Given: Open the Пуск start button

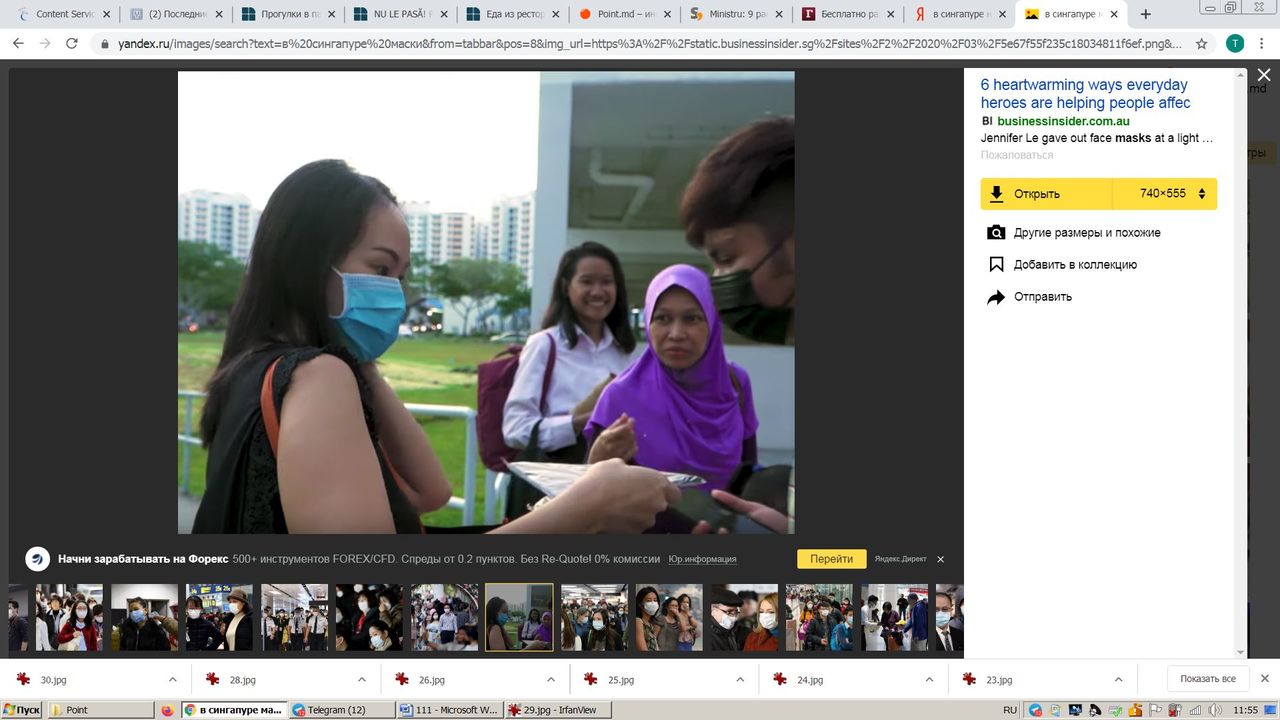Looking at the screenshot, I should 22,710.
